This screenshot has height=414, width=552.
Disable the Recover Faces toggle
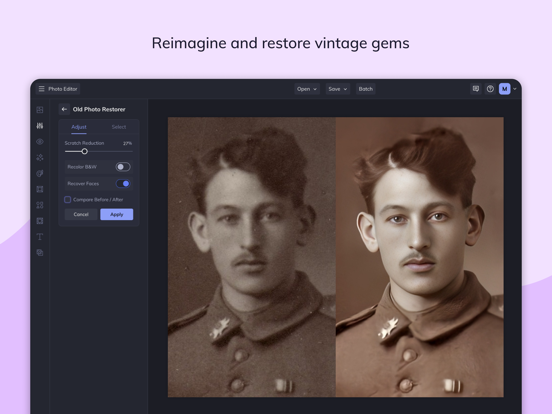pos(123,183)
